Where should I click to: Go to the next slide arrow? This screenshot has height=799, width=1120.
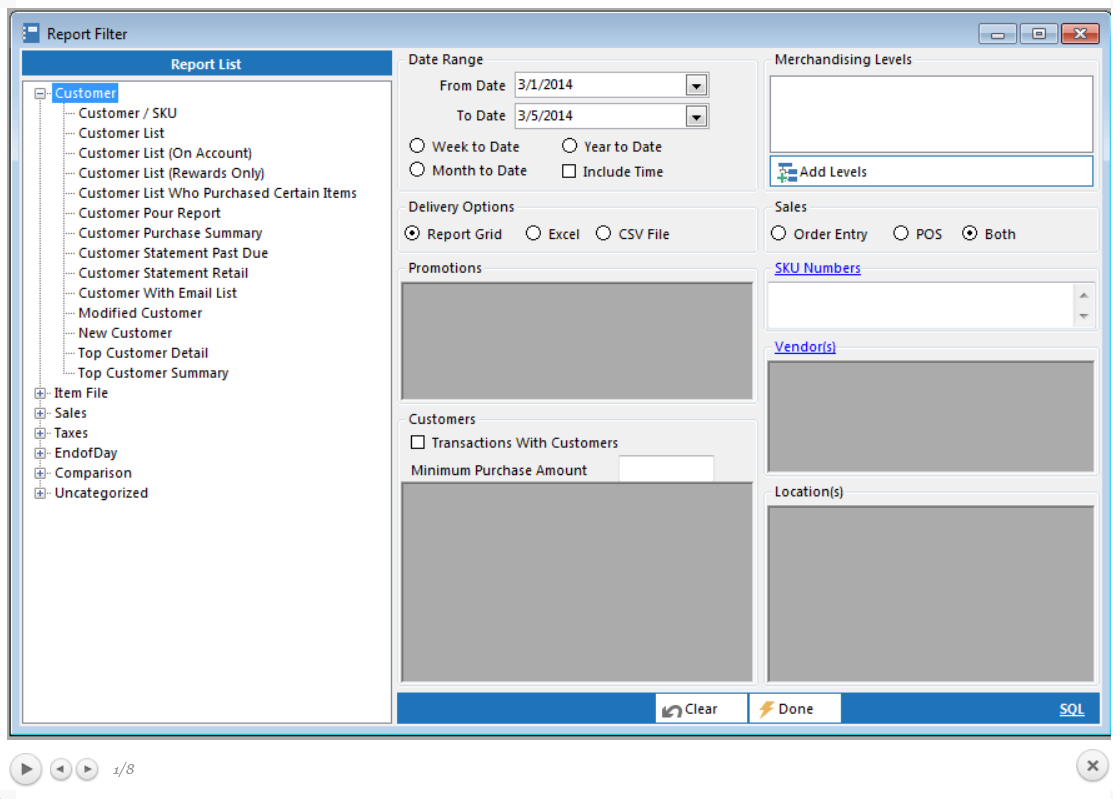[88, 769]
